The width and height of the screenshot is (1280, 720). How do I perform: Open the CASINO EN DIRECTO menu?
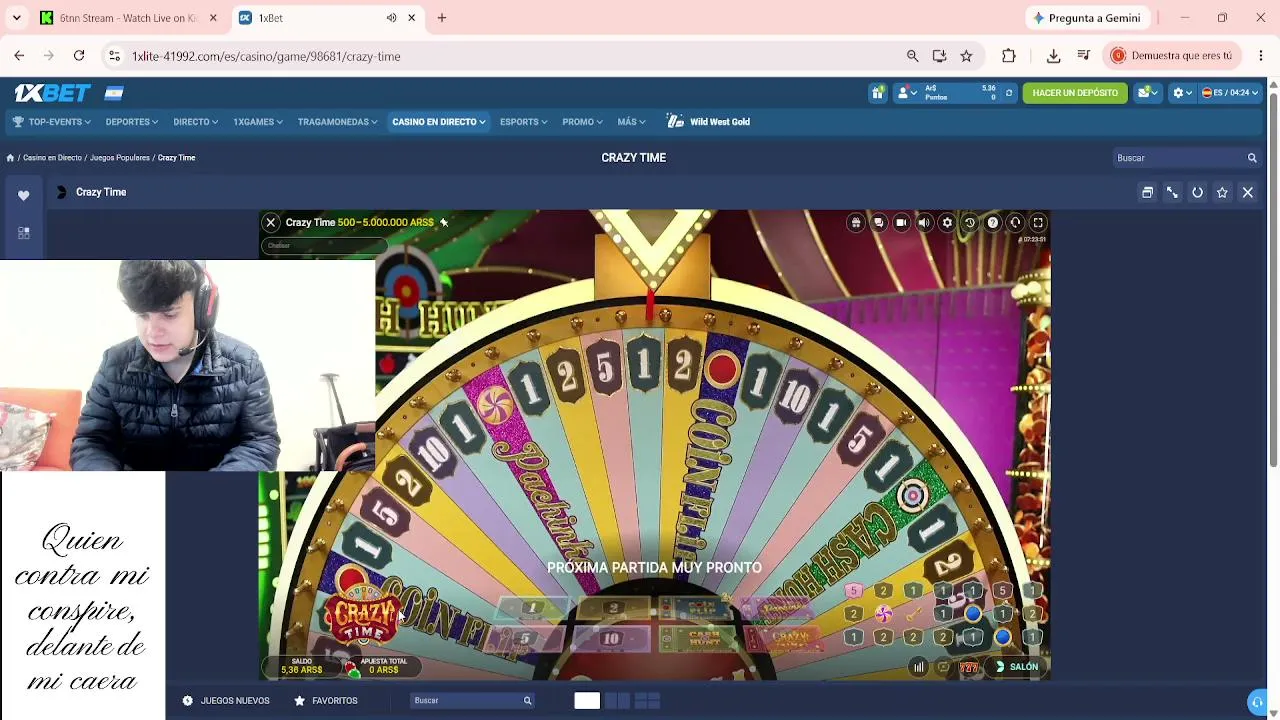click(438, 122)
